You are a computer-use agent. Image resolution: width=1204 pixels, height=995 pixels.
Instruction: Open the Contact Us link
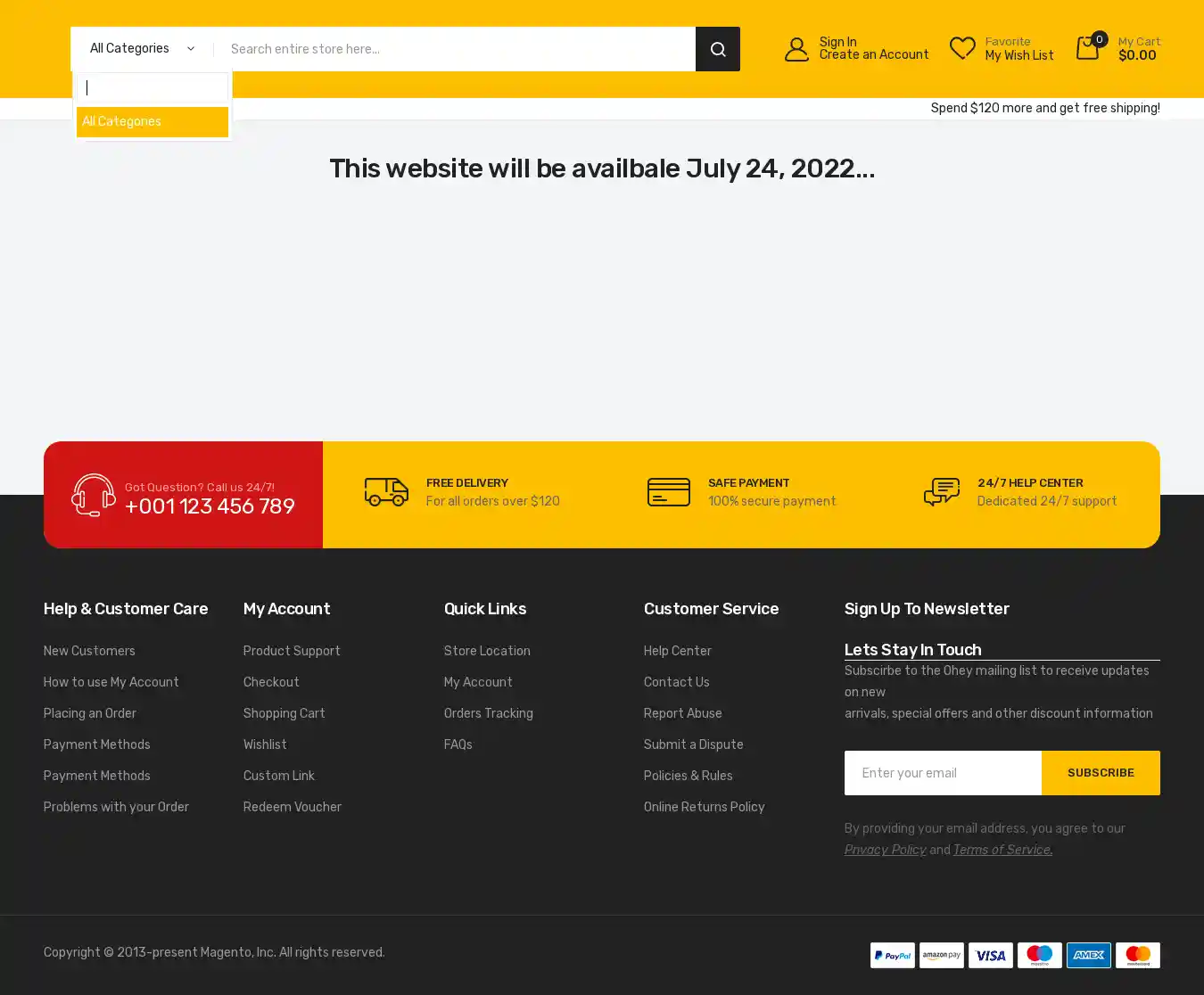tap(676, 682)
